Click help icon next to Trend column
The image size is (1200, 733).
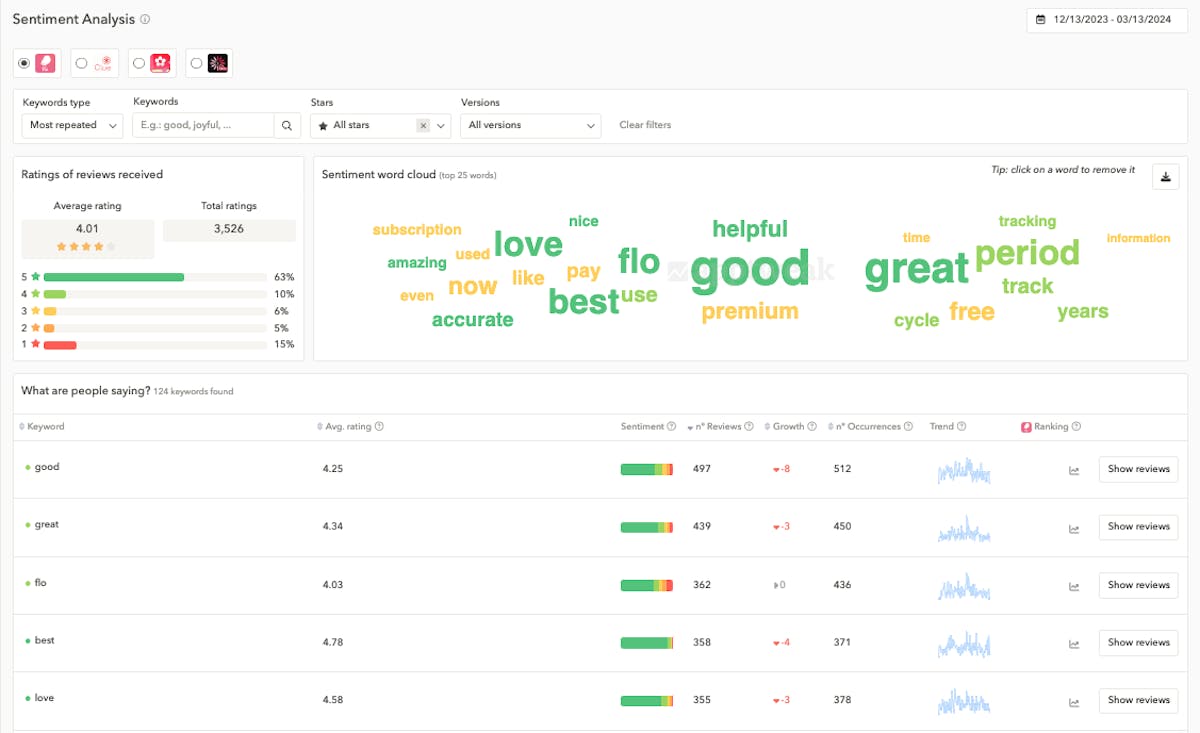(x=961, y=427)
